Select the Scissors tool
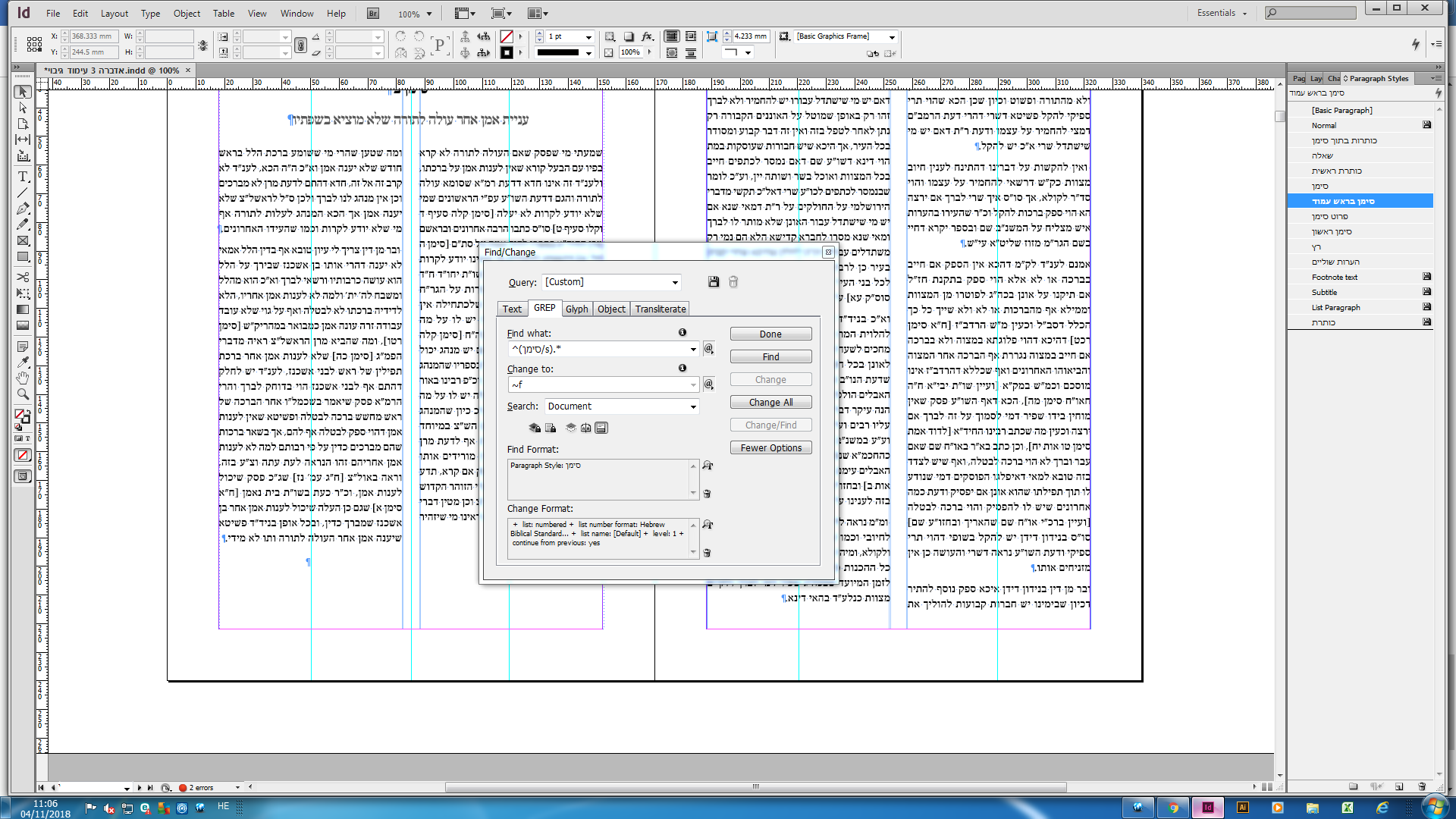 (23, 277)
